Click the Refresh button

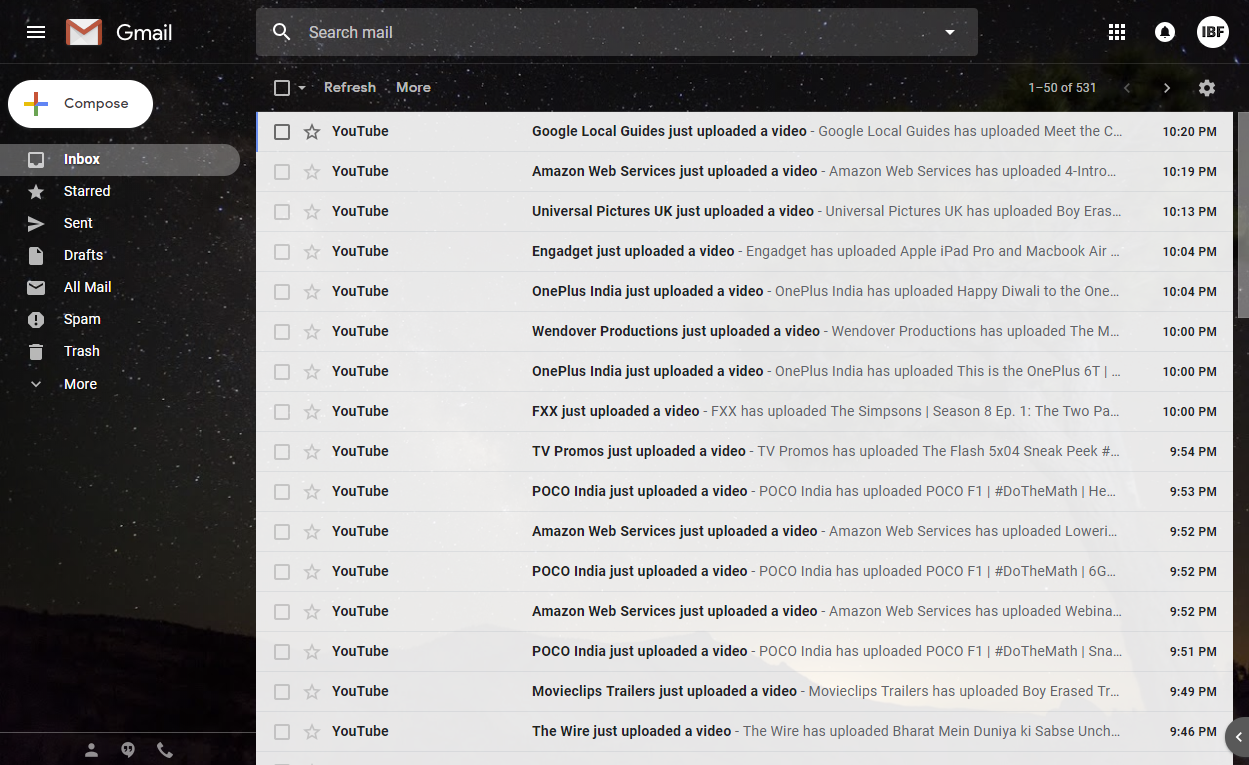[x=350, y=88]
